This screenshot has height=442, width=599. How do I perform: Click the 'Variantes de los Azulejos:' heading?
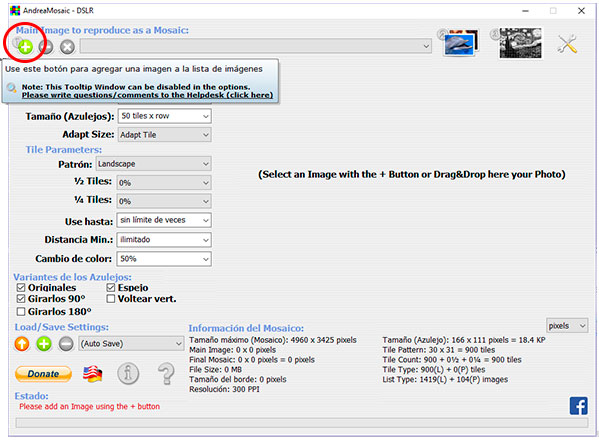coord(72,277)
